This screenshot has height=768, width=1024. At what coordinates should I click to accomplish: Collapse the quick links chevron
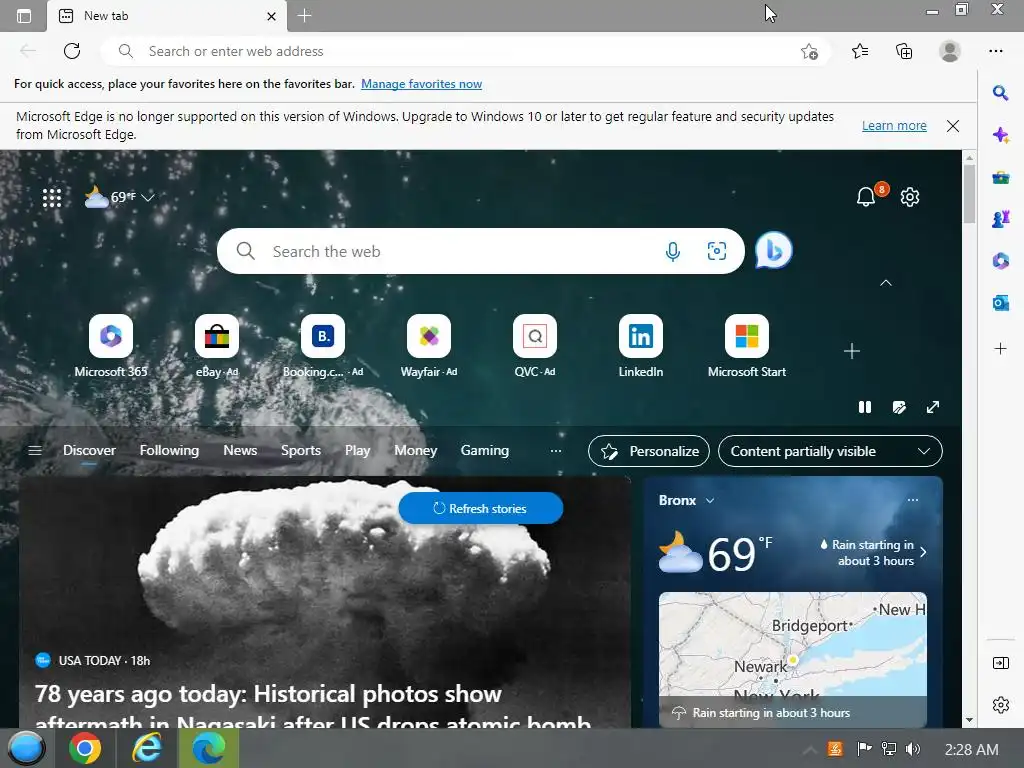(x=886, y=283)
